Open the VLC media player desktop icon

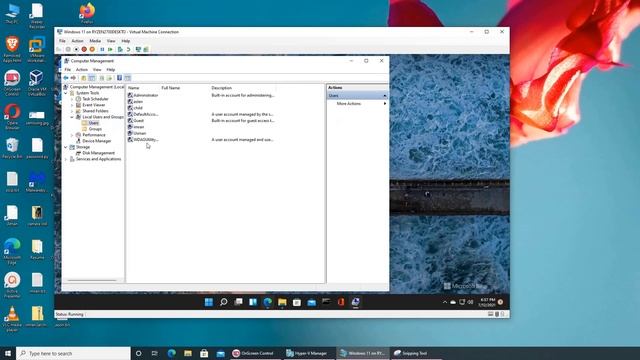12,318
